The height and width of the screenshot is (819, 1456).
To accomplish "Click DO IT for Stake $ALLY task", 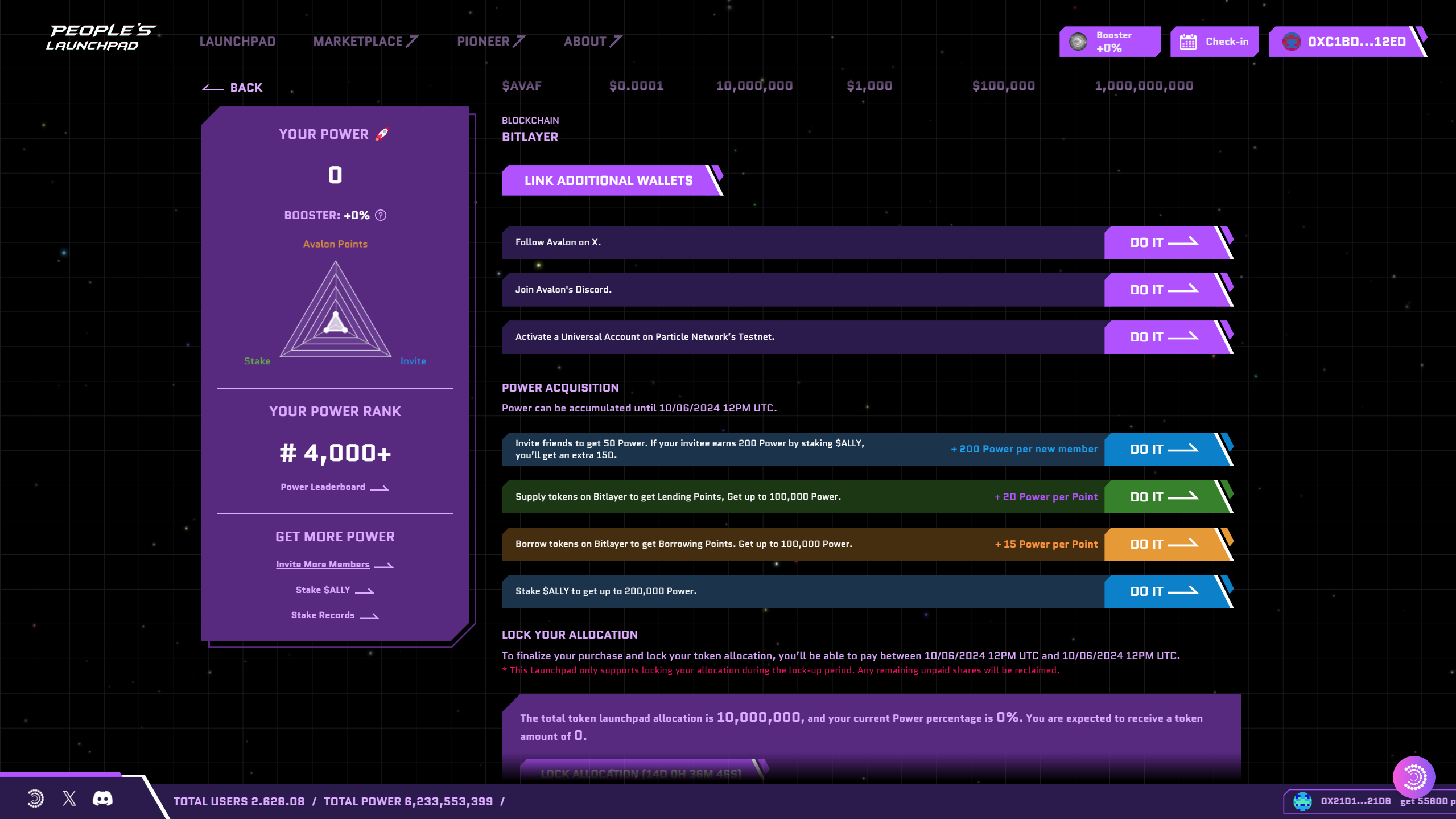I will coord(1163,591).
